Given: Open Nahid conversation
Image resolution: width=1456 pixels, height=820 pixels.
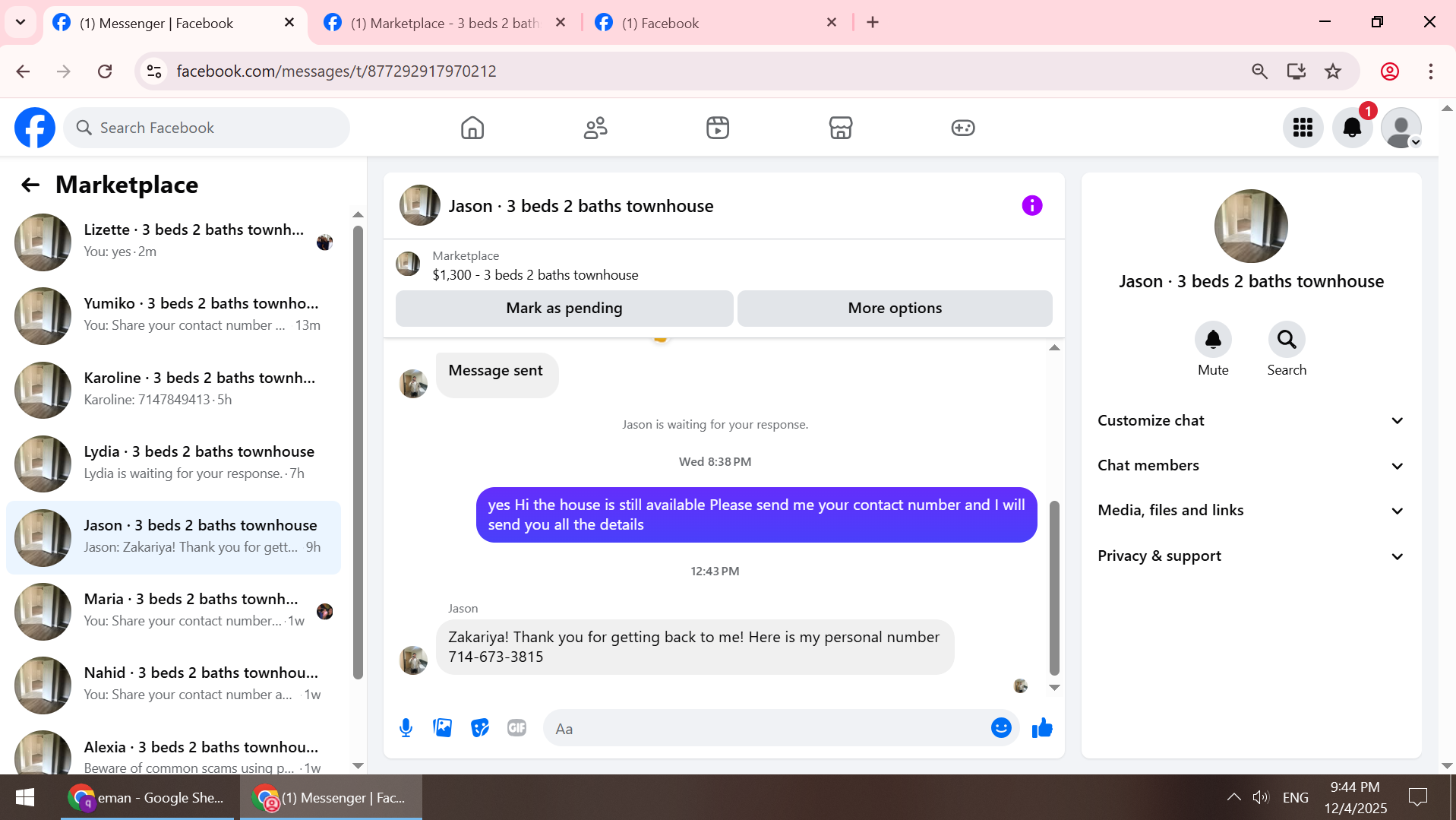Looking at the screenshot, I should (174, 685).
